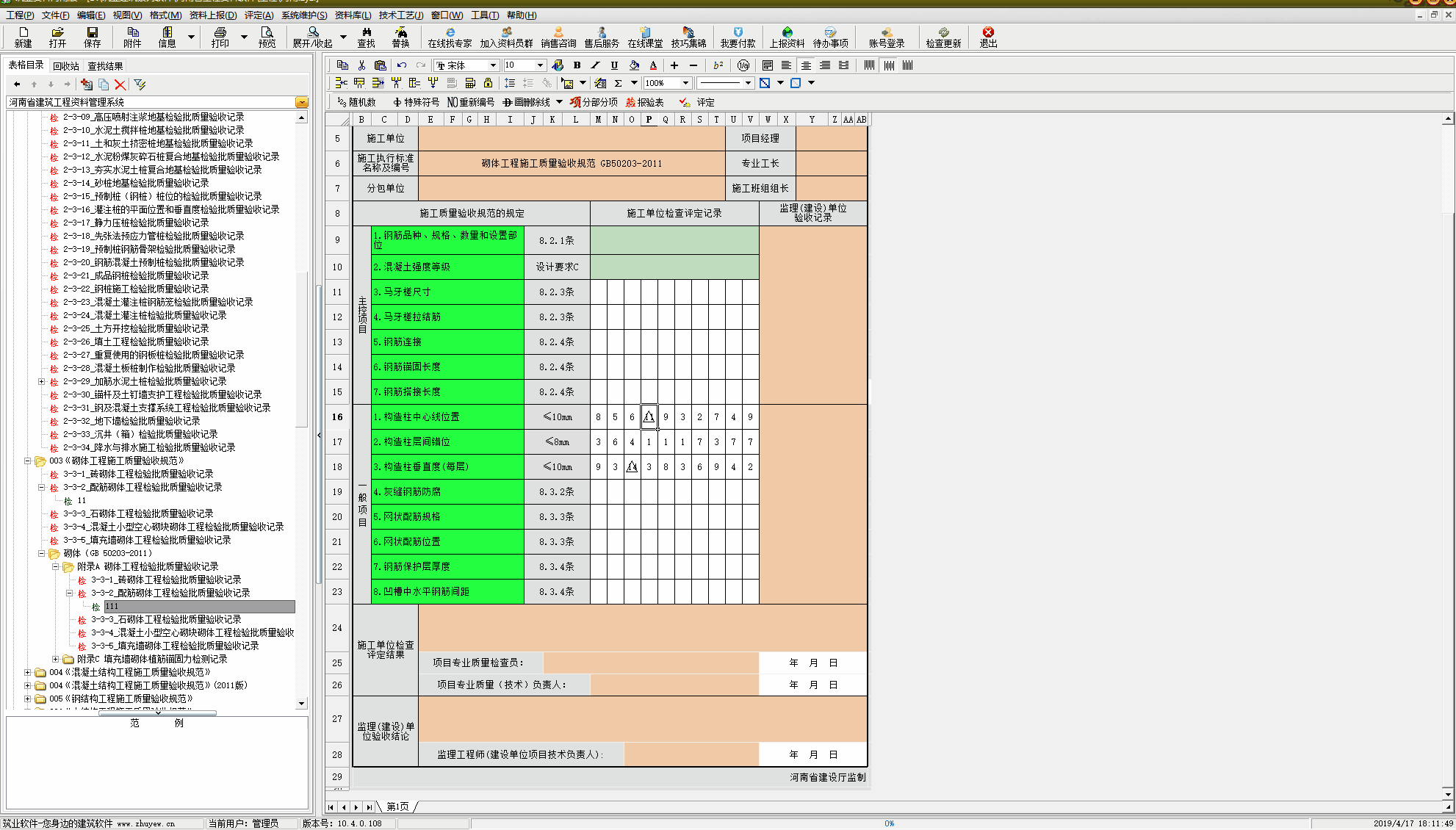
Task: Click the red font color icon
Action: pyautogui.click(x=653, y=65)
